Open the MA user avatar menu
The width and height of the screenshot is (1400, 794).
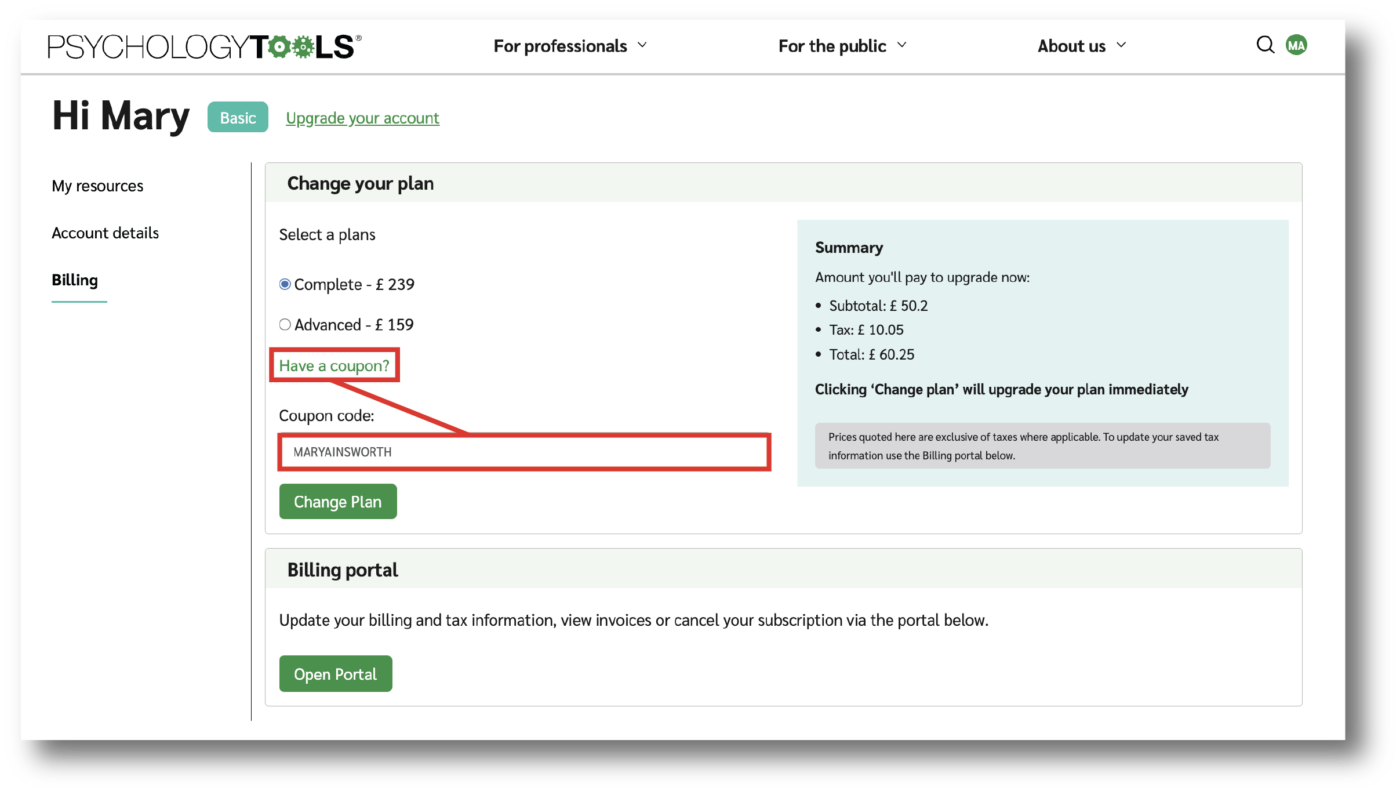pyautogui.click(x=1296, y=45)
